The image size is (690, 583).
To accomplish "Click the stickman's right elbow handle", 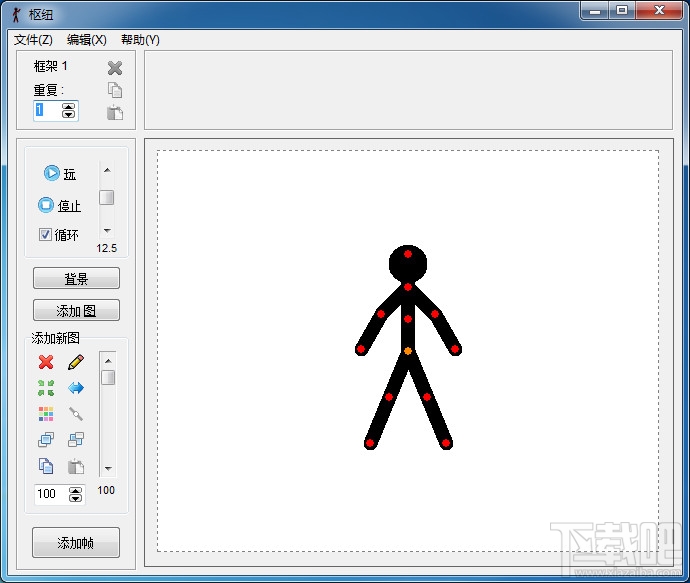I will 435,314.
